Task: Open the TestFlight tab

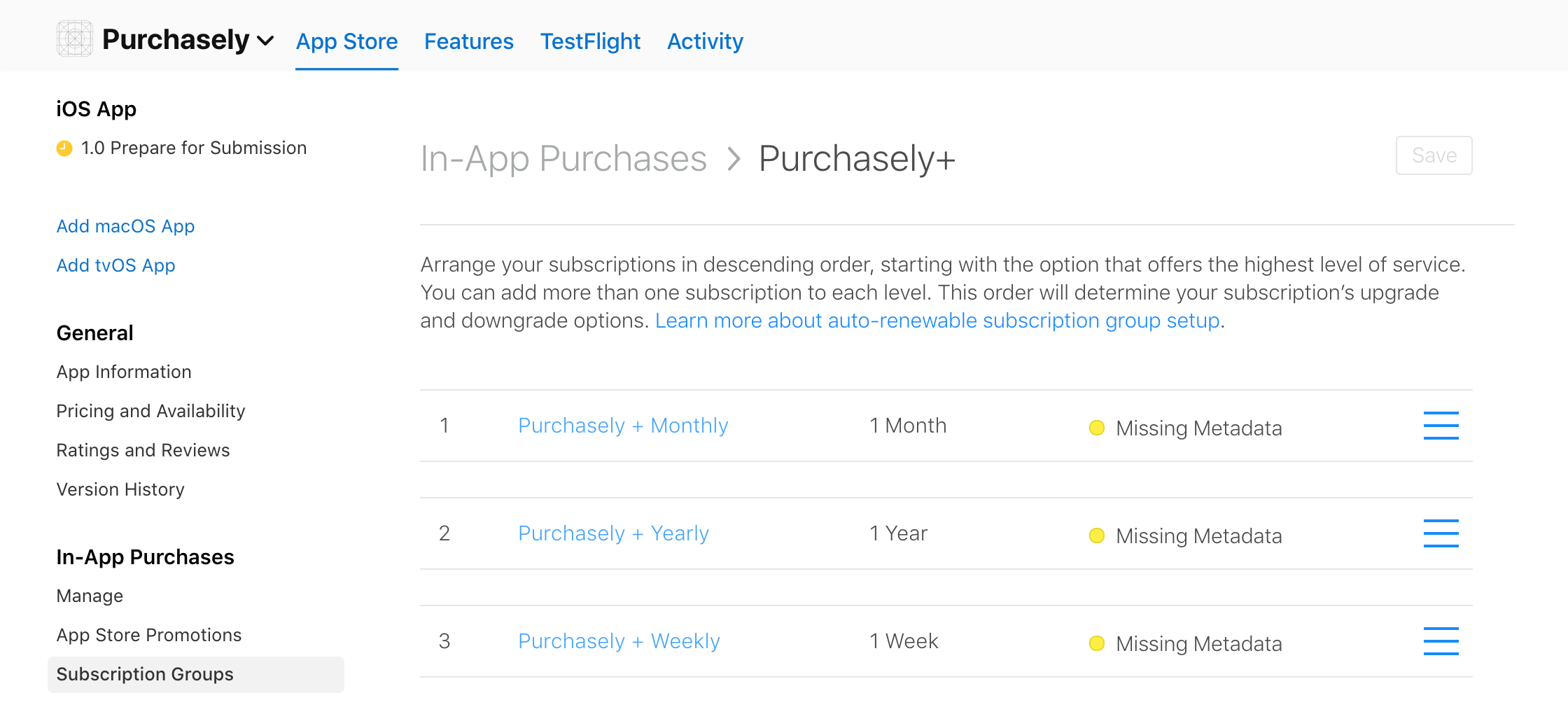Action: (590, 41)
